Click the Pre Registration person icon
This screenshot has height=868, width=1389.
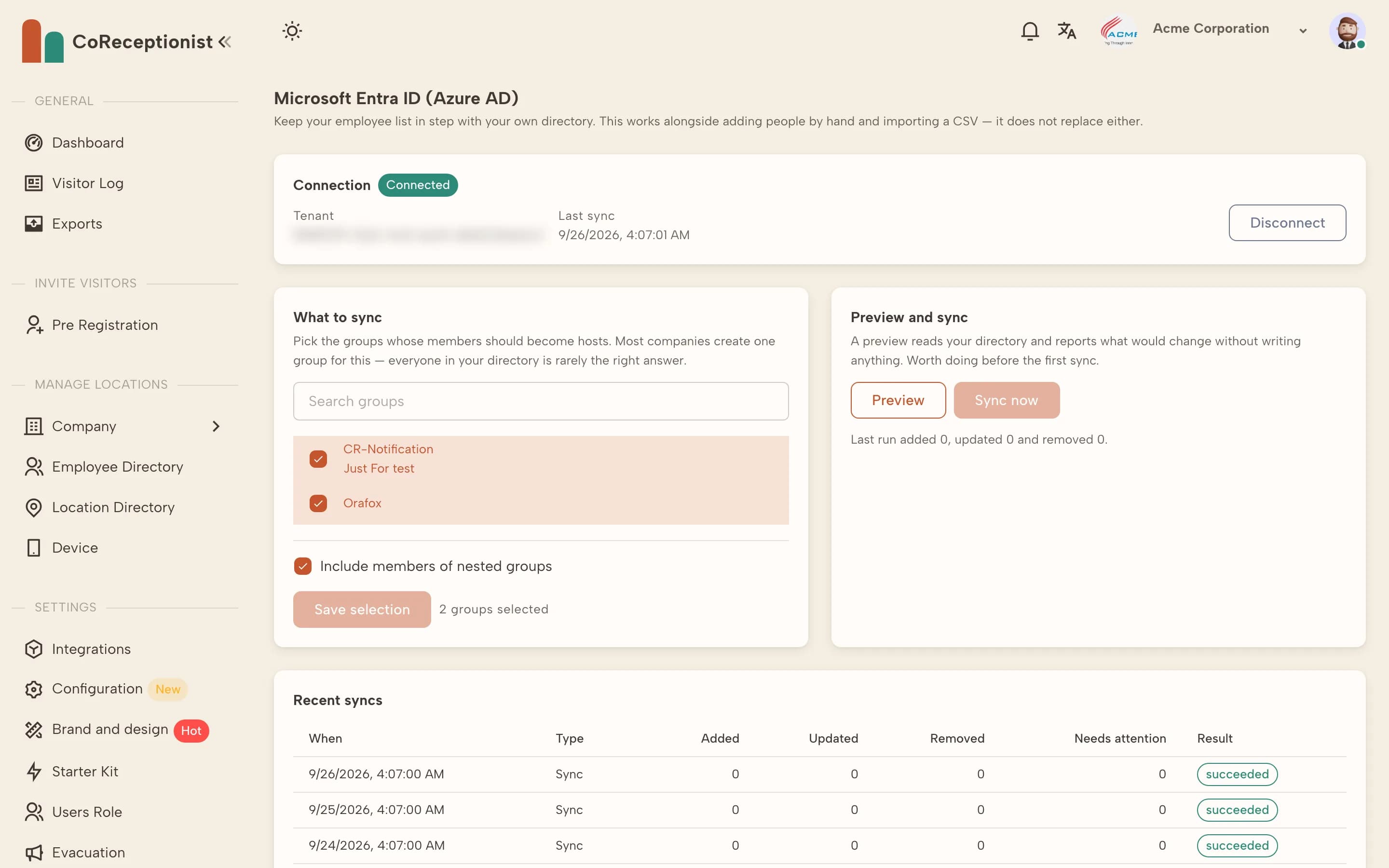click(x=34, y=325)
